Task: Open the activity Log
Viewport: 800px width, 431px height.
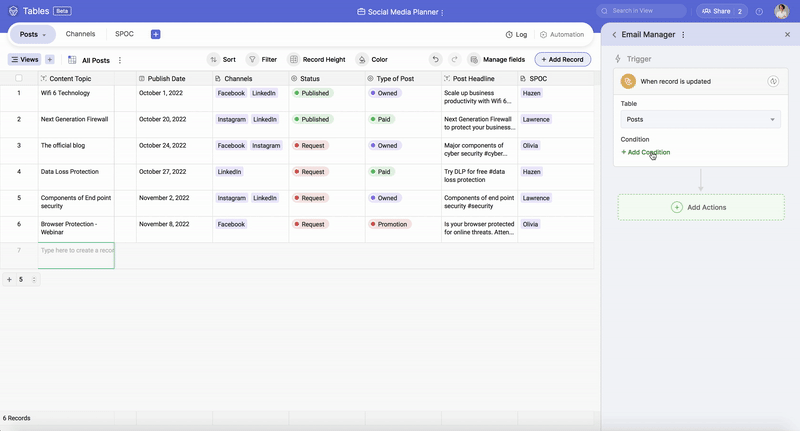Action: [x=516, y=34]
